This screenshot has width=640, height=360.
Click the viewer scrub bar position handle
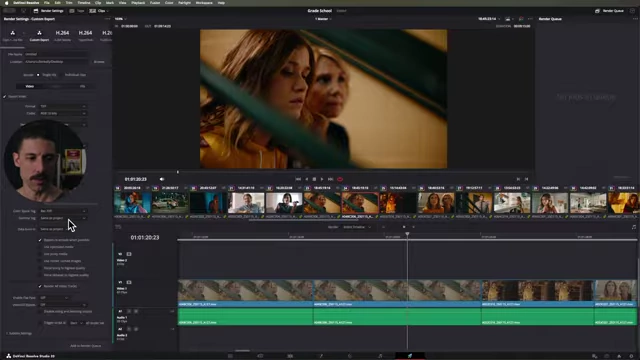(178, 172)
